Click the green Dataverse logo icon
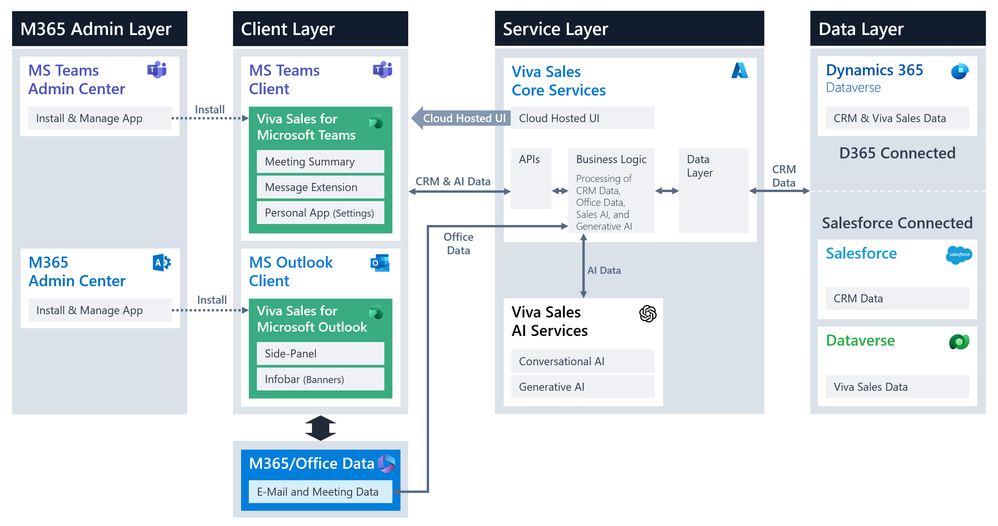Image resolution: width=998 pixels, height=526 pixels. pyautogui.click(x=959, y=342)
